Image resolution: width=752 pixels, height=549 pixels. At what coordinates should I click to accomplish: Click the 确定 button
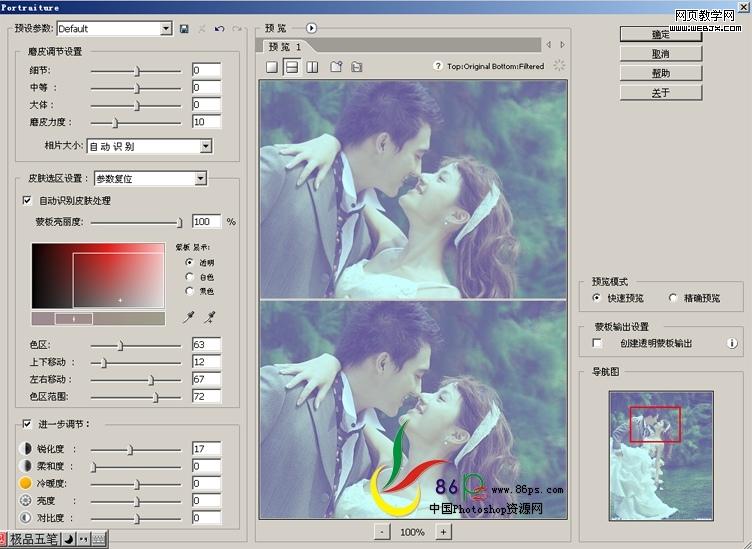(x=661, y=34)
